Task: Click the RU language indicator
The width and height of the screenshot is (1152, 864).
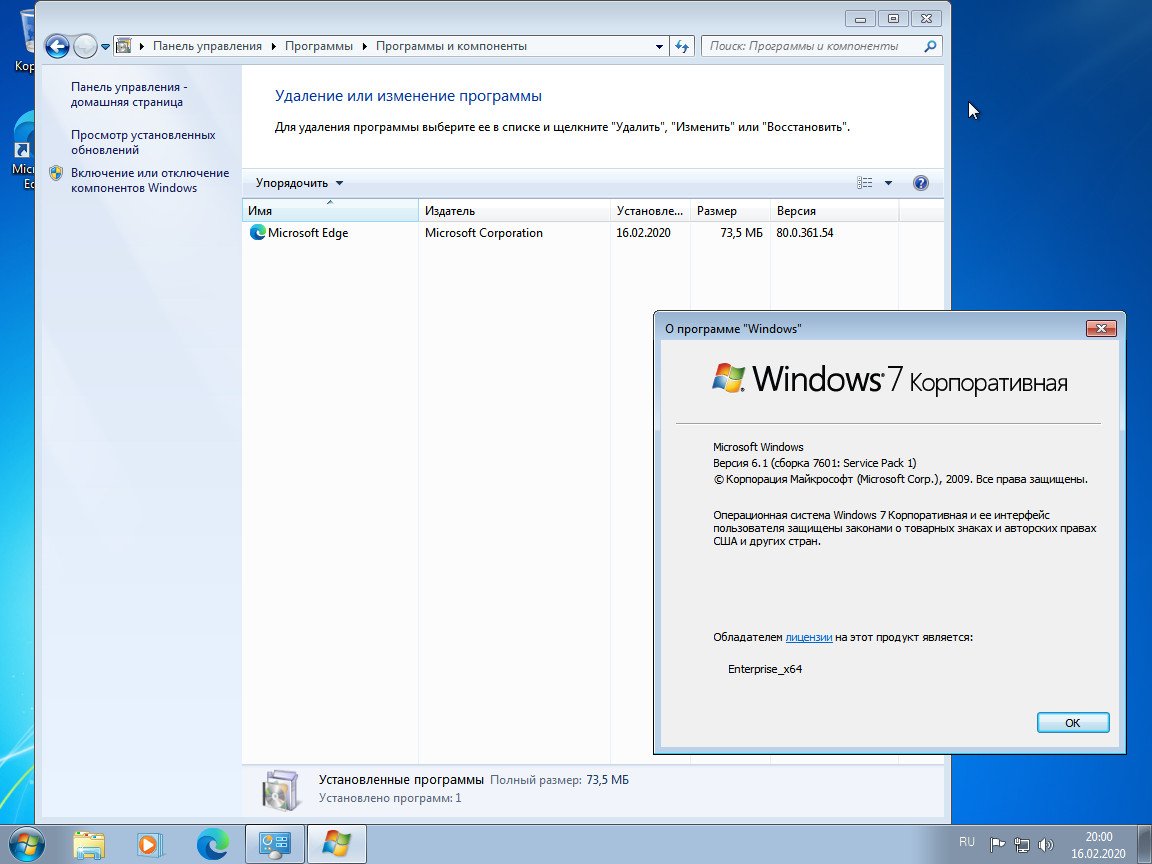Action: pos(967,842)
